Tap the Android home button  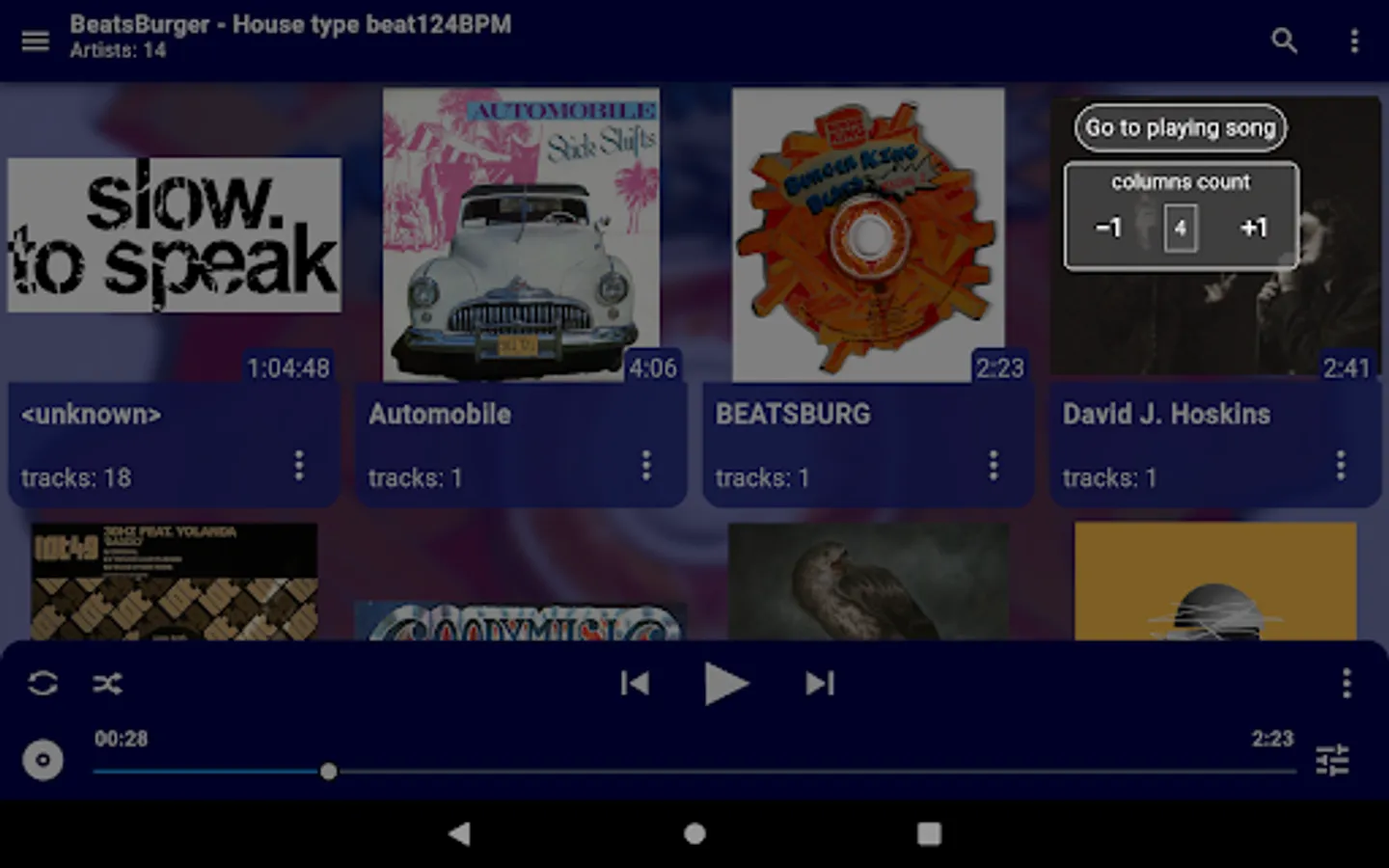(x=694, y=834)
